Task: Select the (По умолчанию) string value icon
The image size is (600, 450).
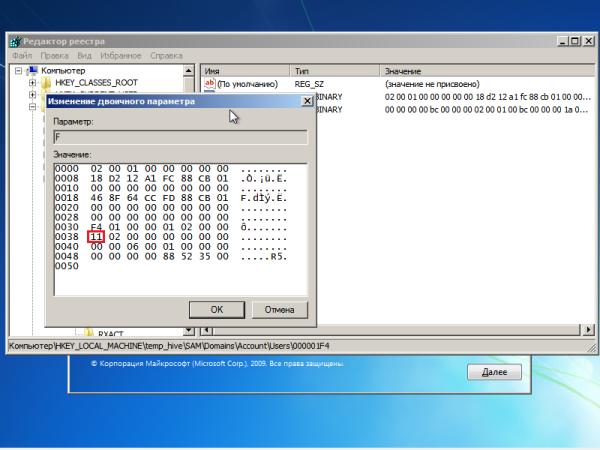Action: [x=210, y=84]
